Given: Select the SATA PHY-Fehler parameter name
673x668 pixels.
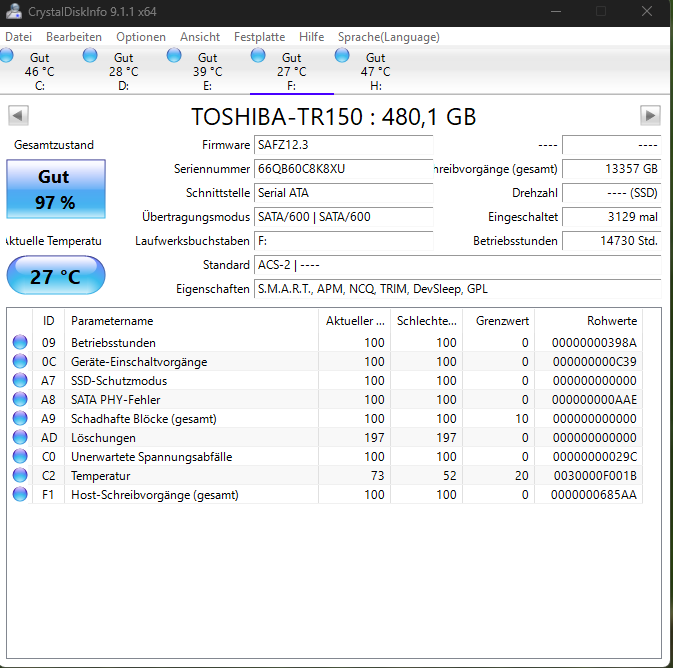Looking at the screenshot, I should click(x=115, y=400).
